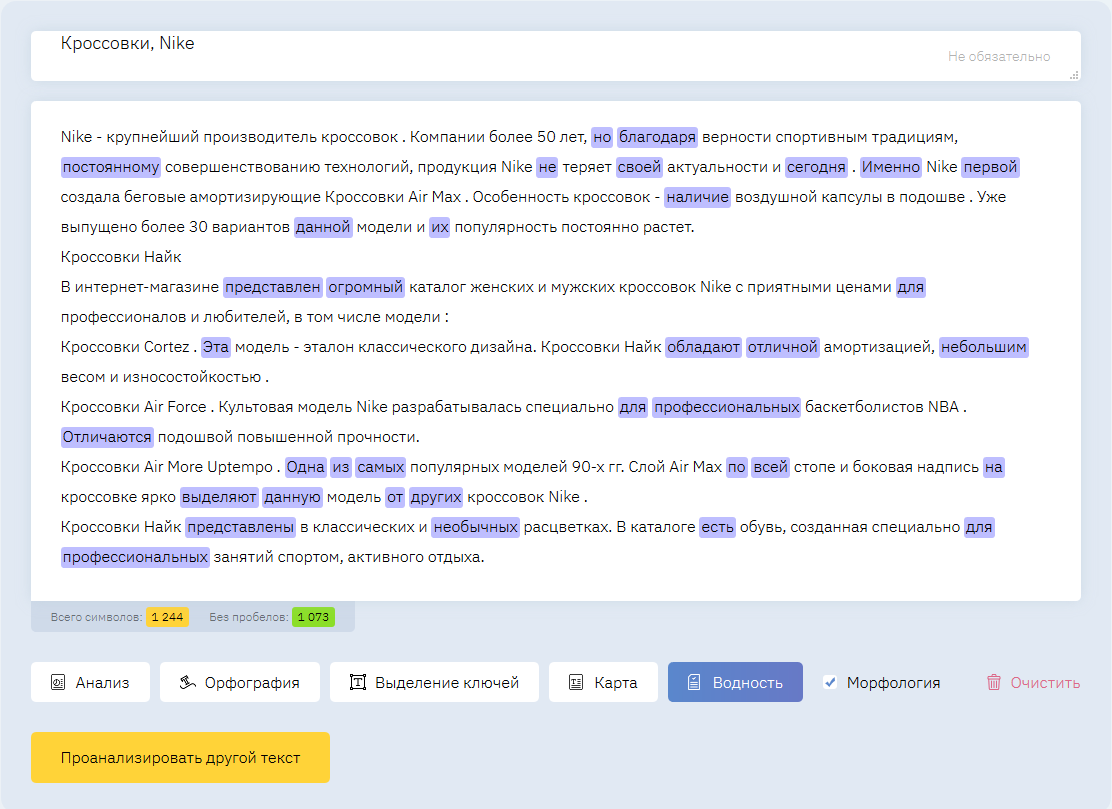Select the highlighted word огромный
Screen dimensions: 1112x809
coord(365,287)
